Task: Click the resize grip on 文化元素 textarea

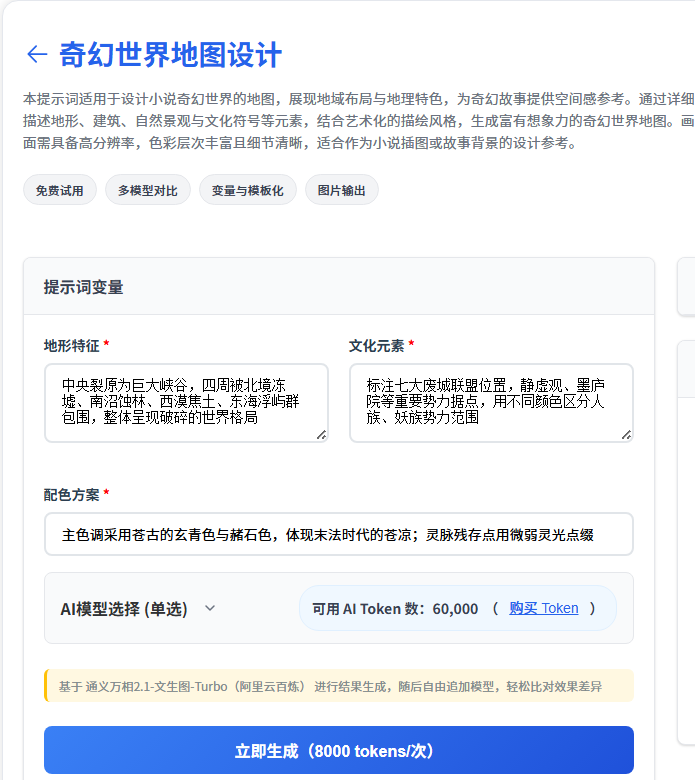Action: [x=626, y=434]
